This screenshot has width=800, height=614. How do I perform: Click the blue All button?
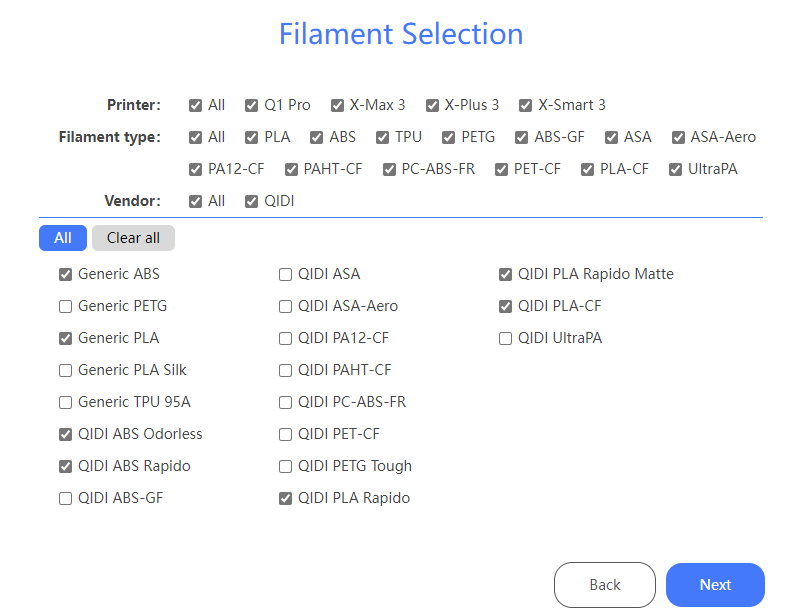[63, 238]
